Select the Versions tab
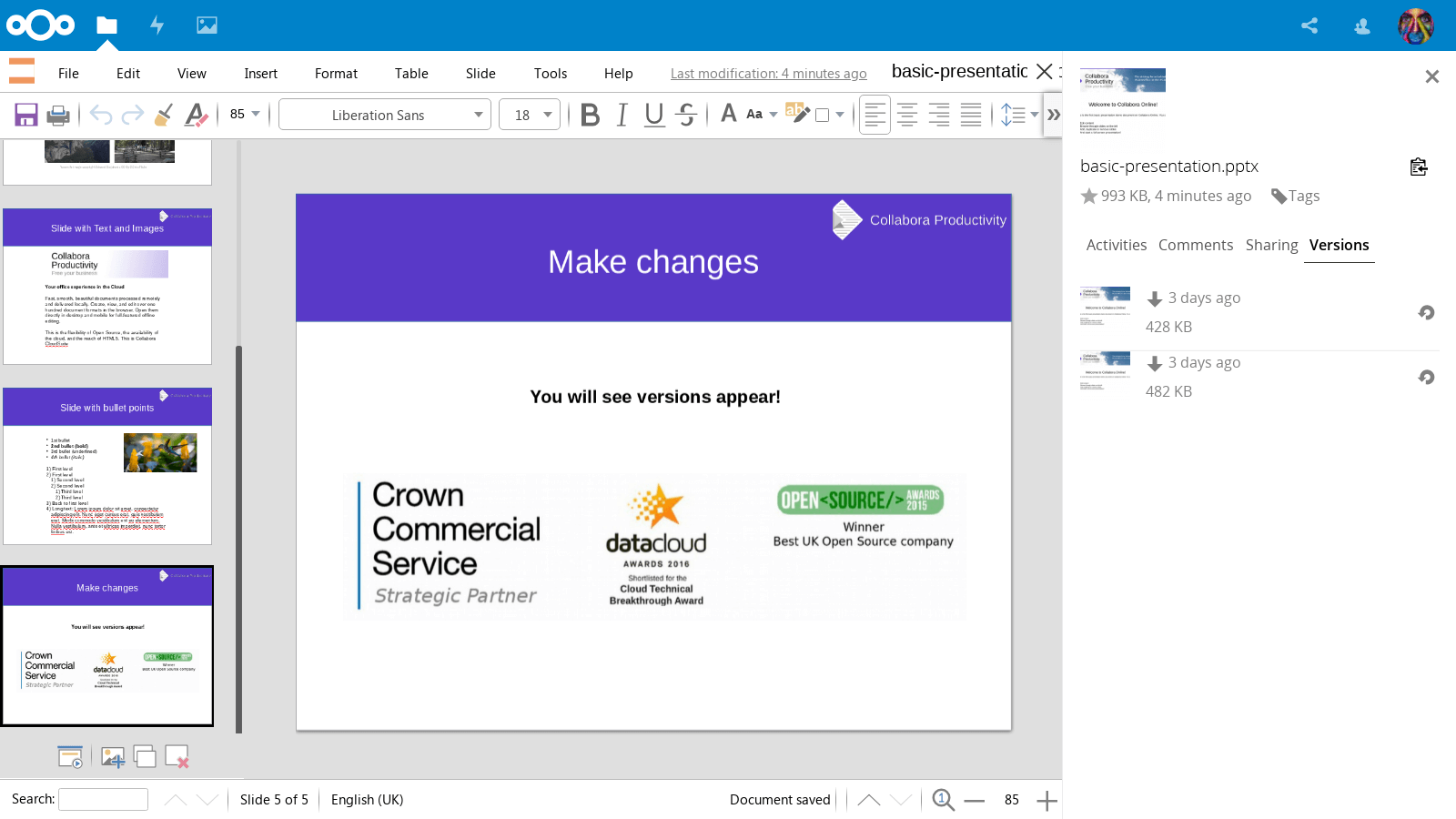This screenshot has height=819, width=1456. (x=1340, y=245)
